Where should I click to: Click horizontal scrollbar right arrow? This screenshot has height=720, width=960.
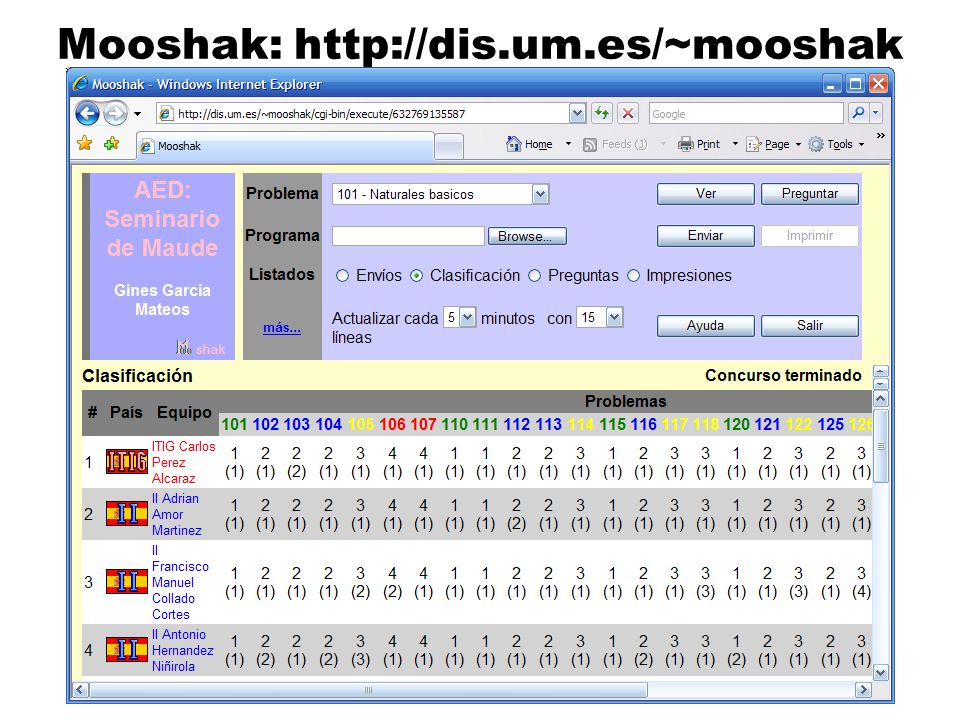863,690
